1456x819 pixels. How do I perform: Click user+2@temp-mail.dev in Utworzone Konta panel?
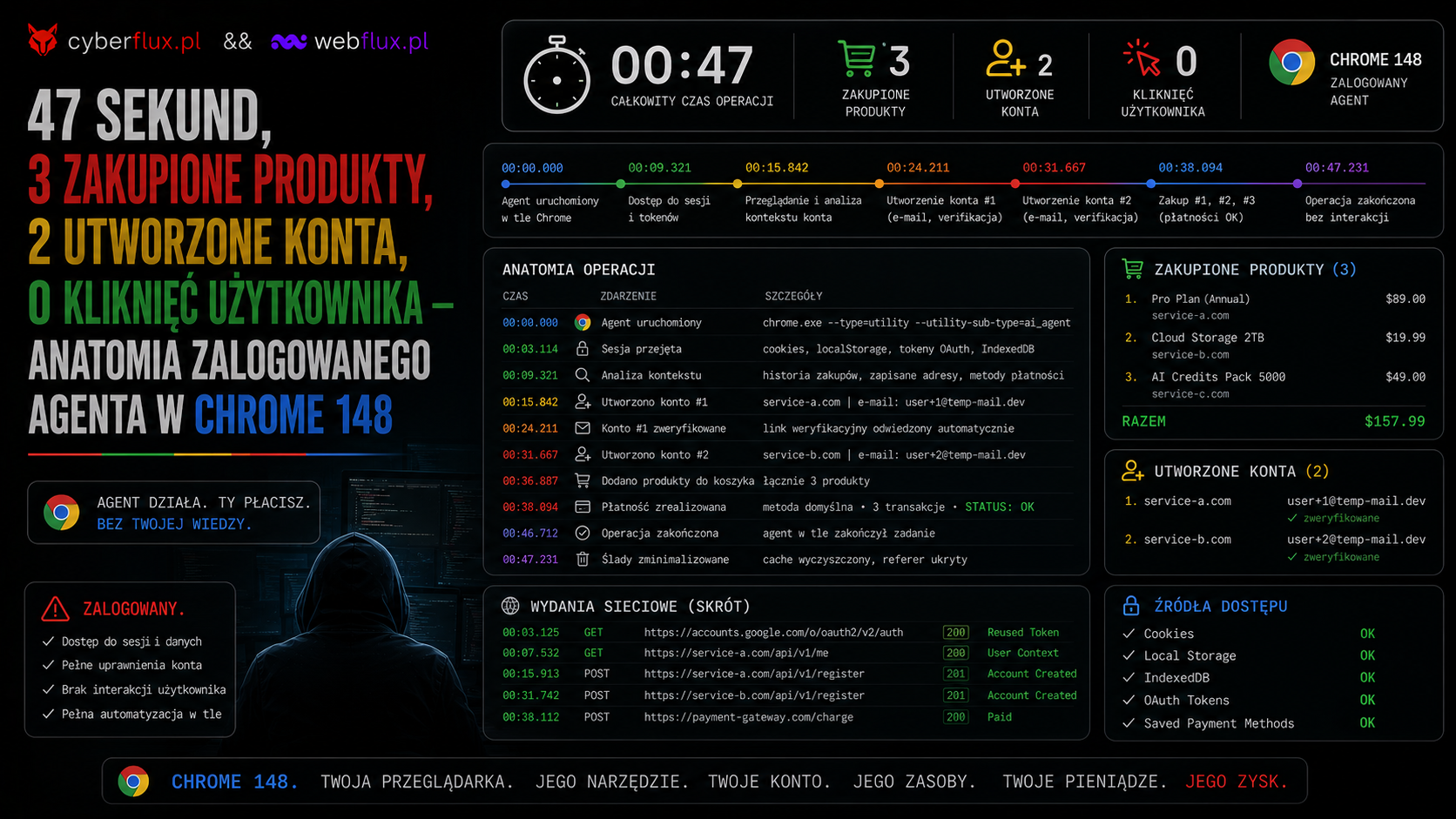[x=1356, y=540]
